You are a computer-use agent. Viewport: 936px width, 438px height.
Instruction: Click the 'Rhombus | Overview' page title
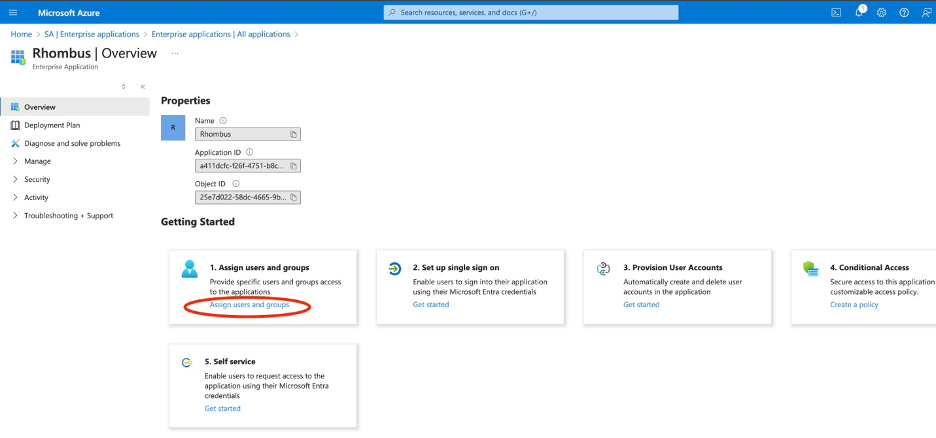pos(94,53)
